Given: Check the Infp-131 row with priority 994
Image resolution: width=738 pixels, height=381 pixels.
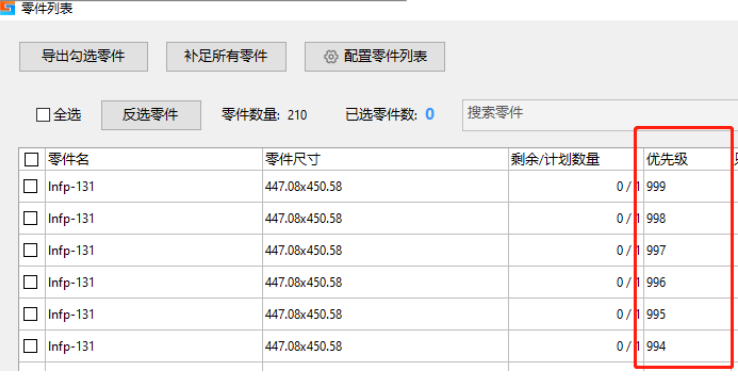Looking at the screenshot, I should coord(31,347).
